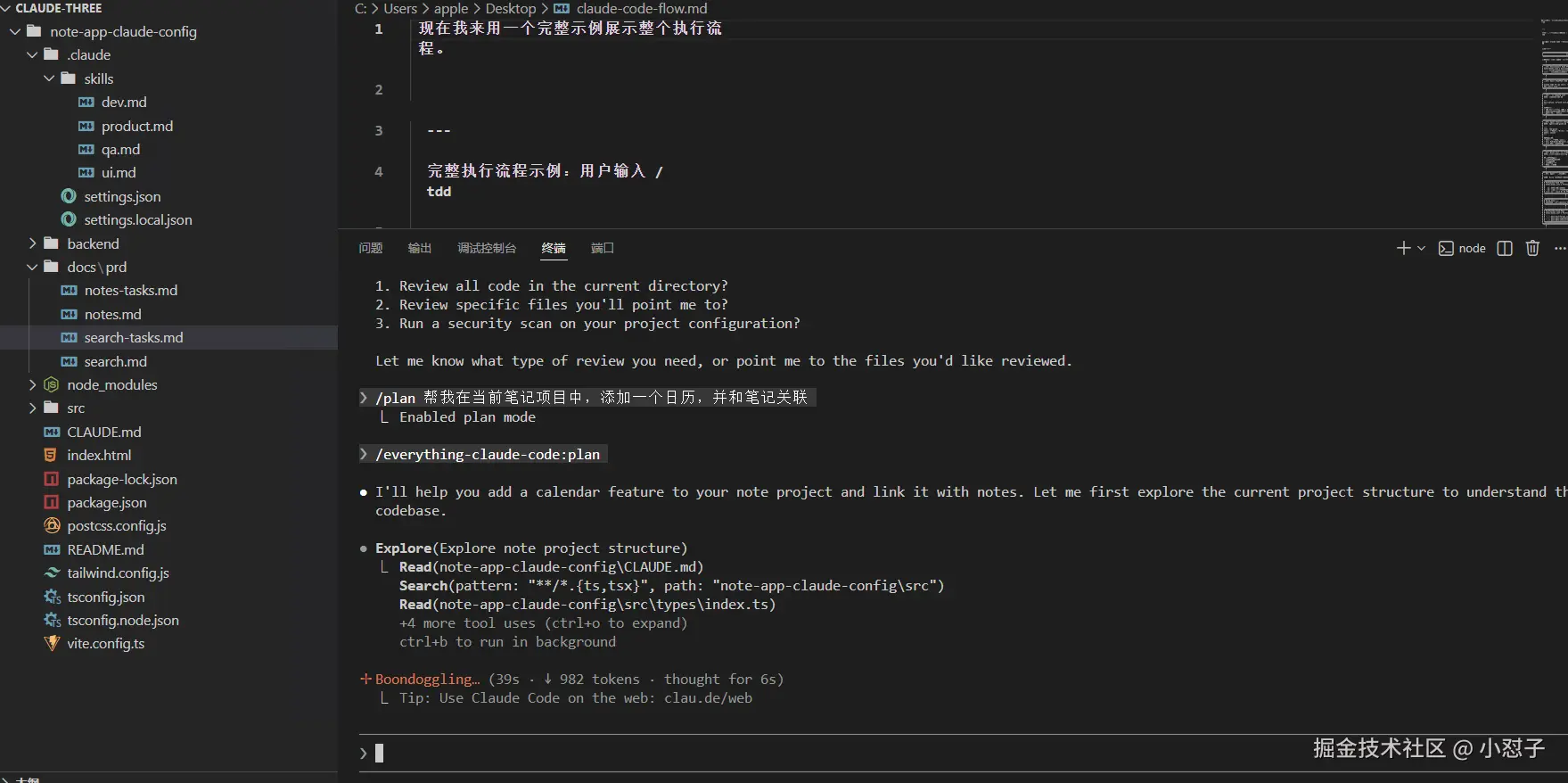
Task: Select the node terminal in the terminal list
Action: pos(1462,248)
